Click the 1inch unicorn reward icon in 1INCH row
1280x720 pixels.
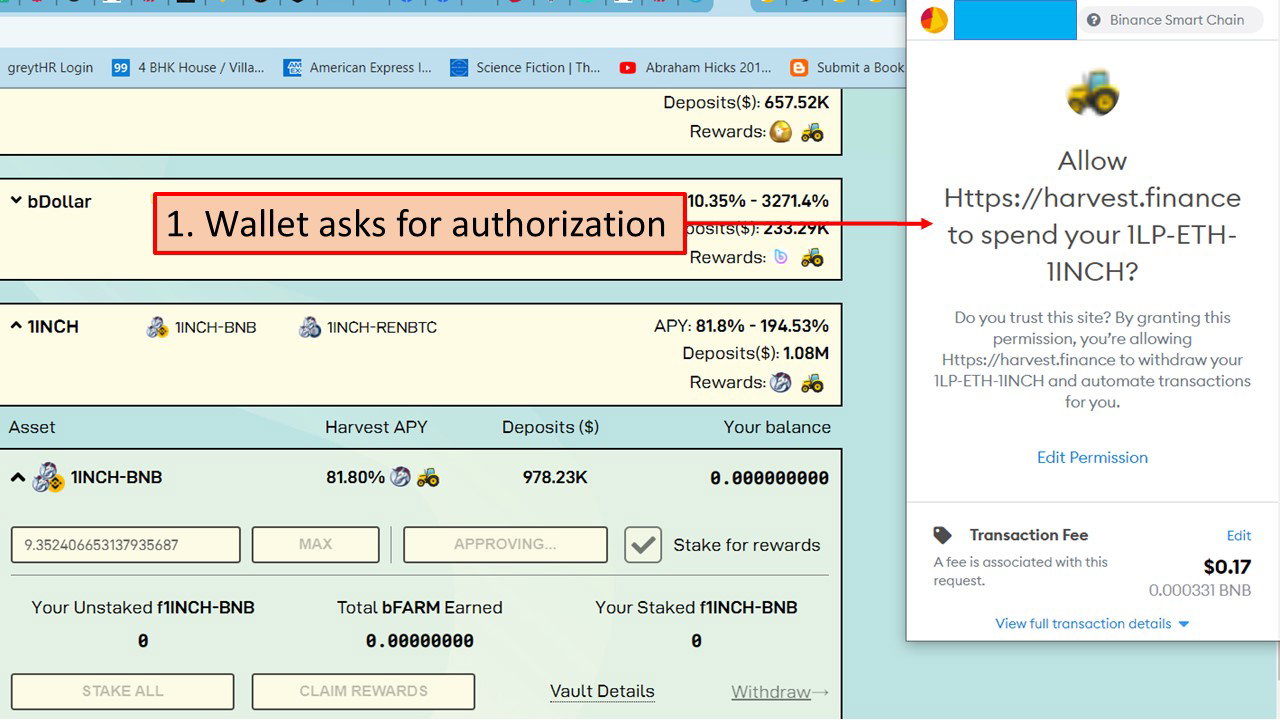781,382
